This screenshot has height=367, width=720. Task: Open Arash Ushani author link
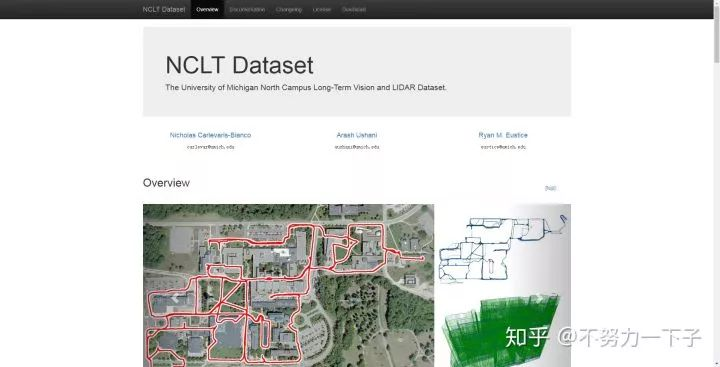[357, 135]
